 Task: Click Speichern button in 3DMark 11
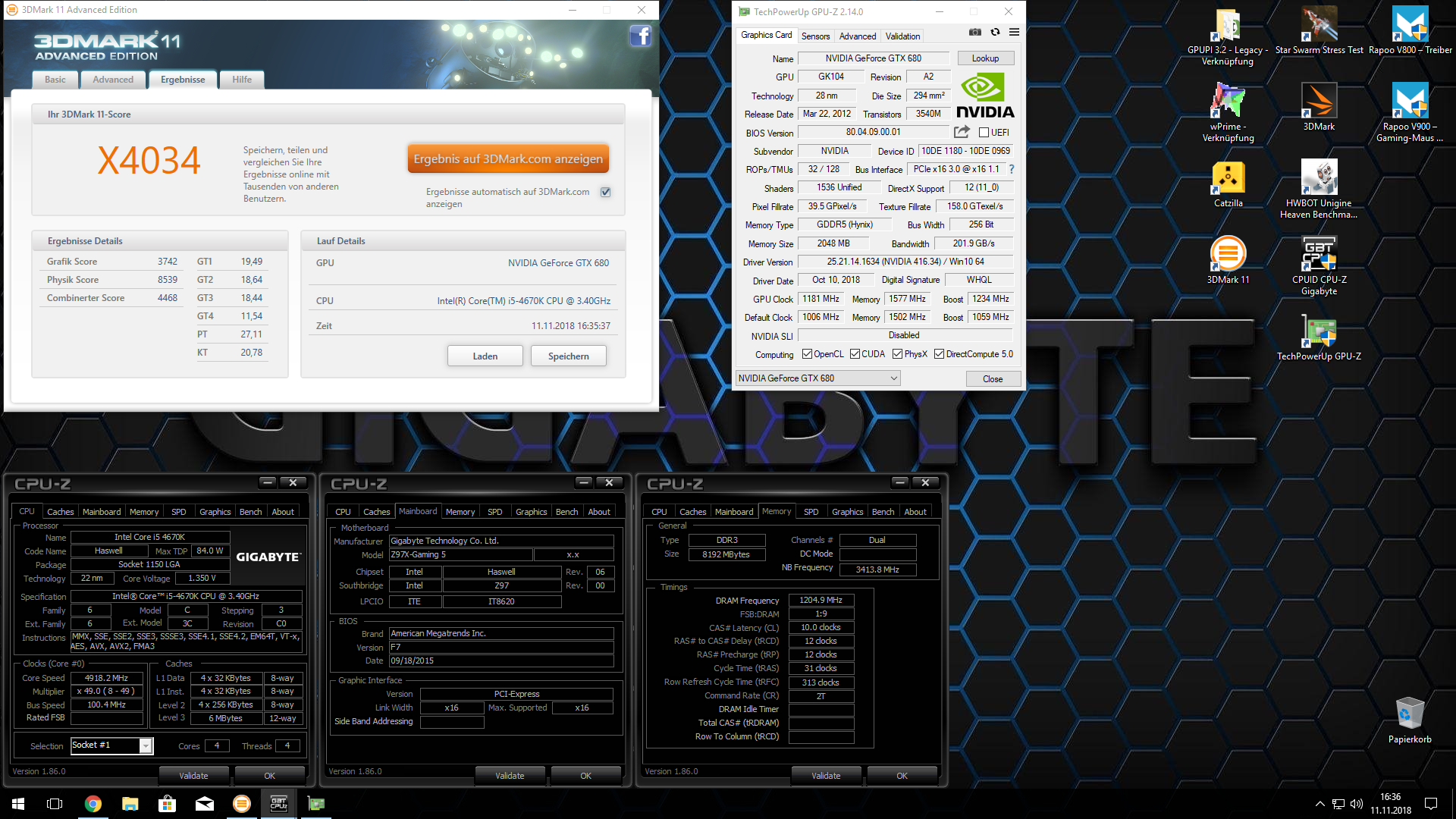click(x=569, y=356)
